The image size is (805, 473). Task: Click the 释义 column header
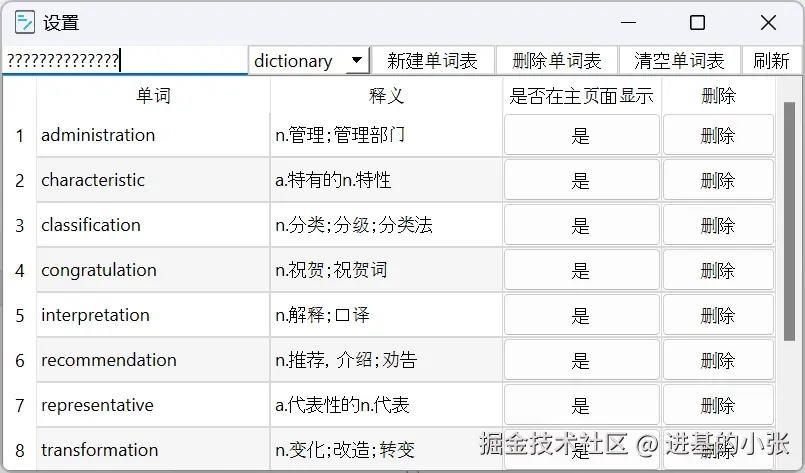tap(386, 96)
